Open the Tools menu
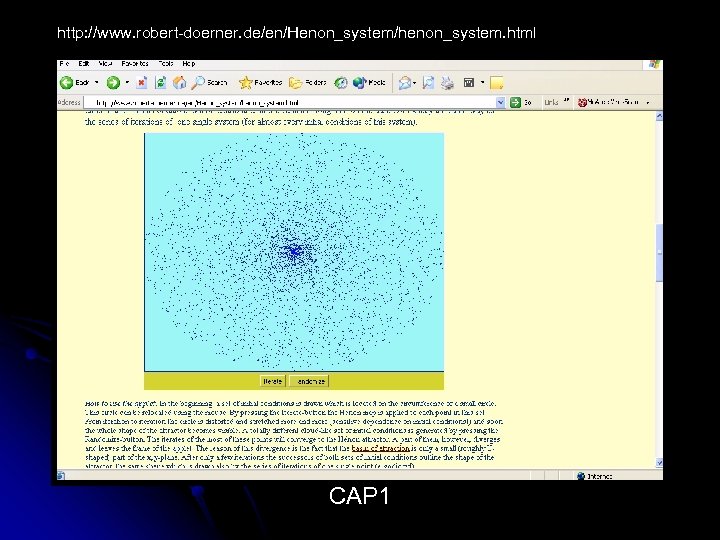The width and height of the screenshot is (720, 540). (x=166, y=63)
